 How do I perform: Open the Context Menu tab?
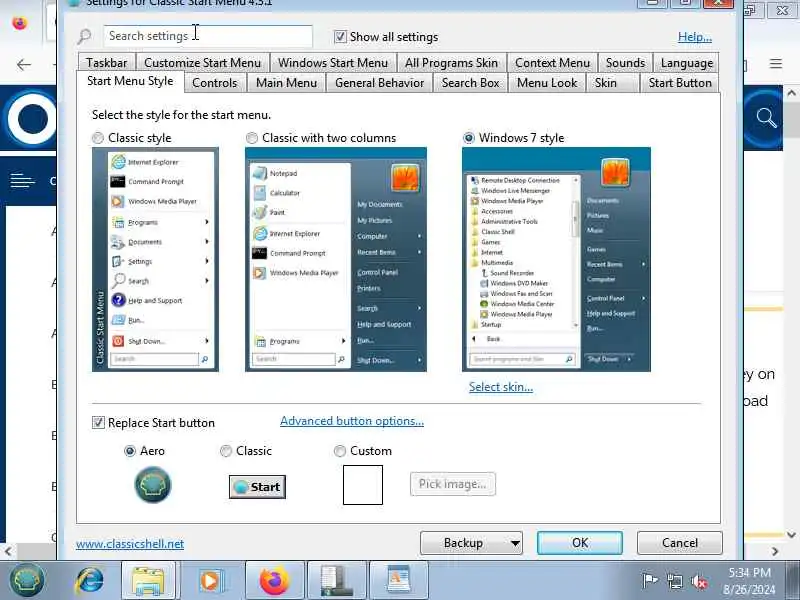552,62
